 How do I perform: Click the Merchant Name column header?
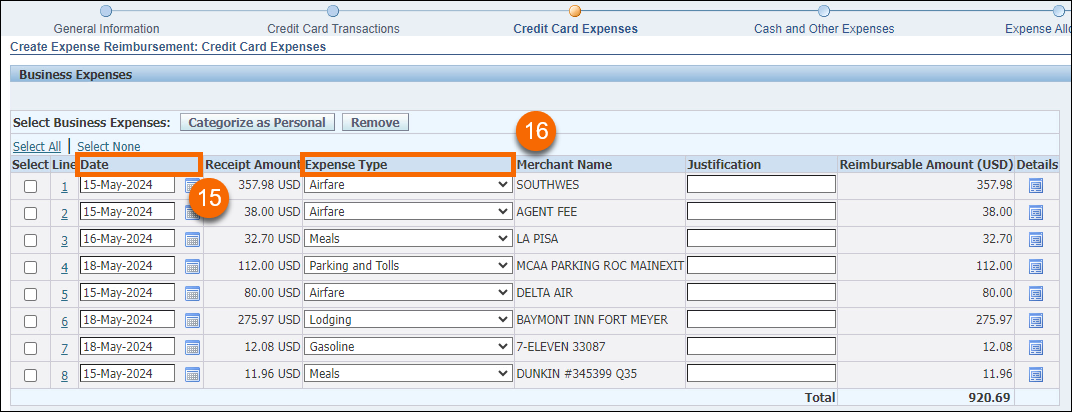(x=565, y=165)
